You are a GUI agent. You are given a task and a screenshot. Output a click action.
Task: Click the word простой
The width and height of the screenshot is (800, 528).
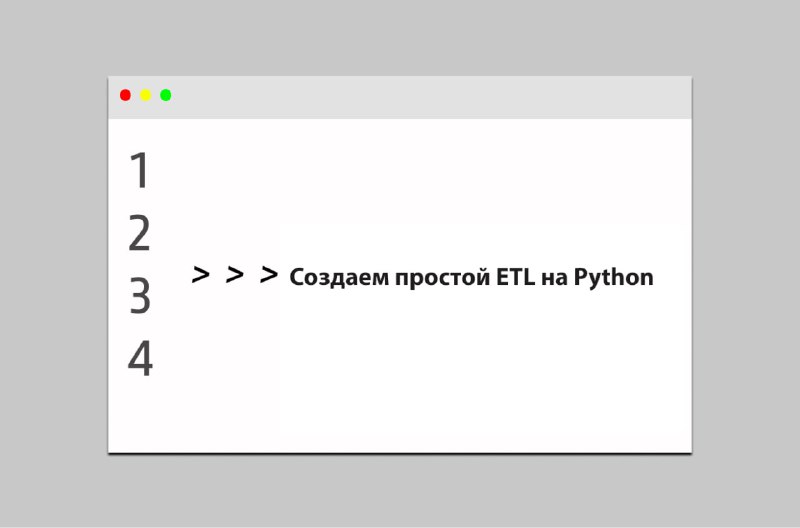442,279
